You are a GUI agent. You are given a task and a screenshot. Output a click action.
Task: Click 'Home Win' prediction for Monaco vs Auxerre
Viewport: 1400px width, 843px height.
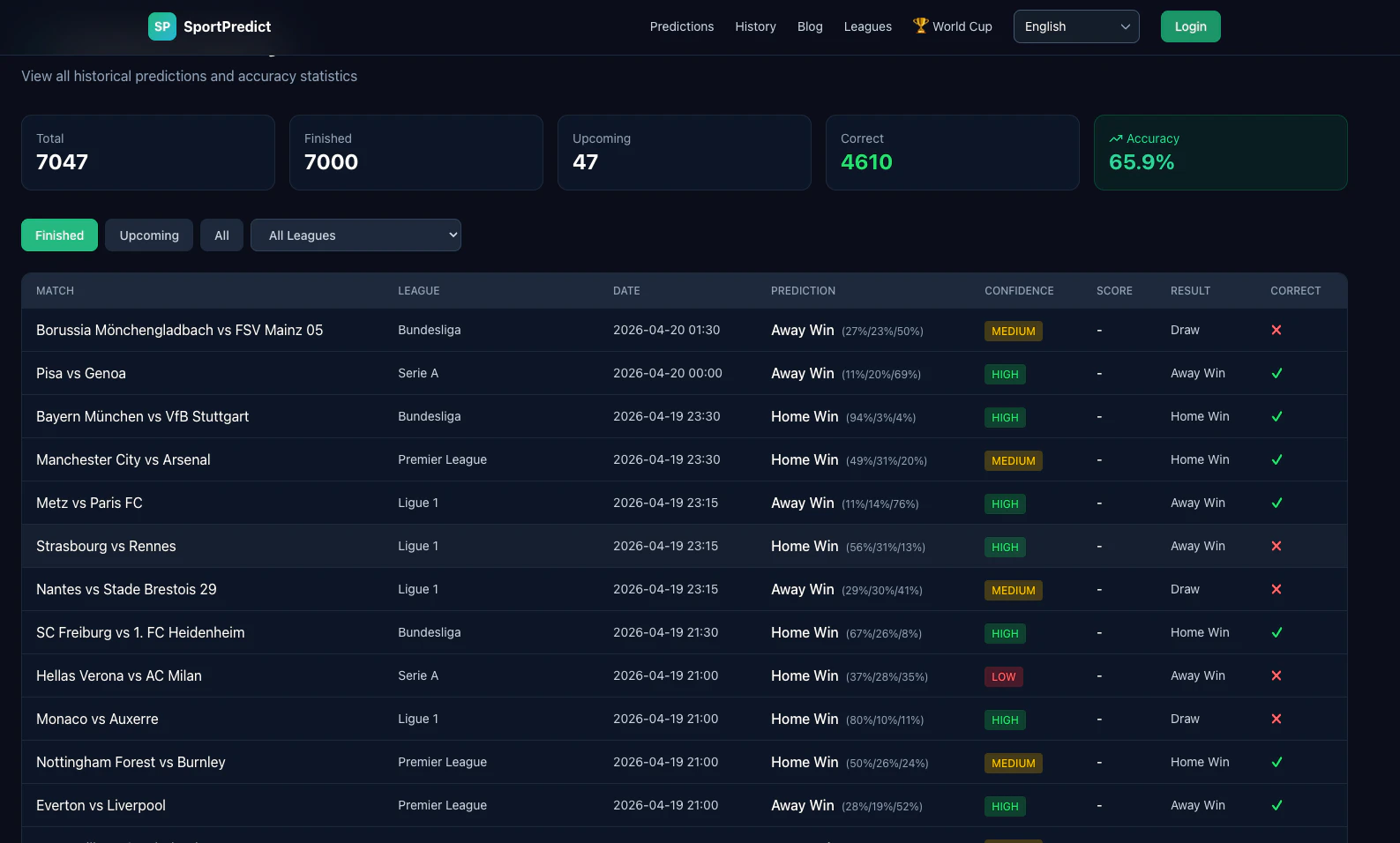tap(805, 719)
